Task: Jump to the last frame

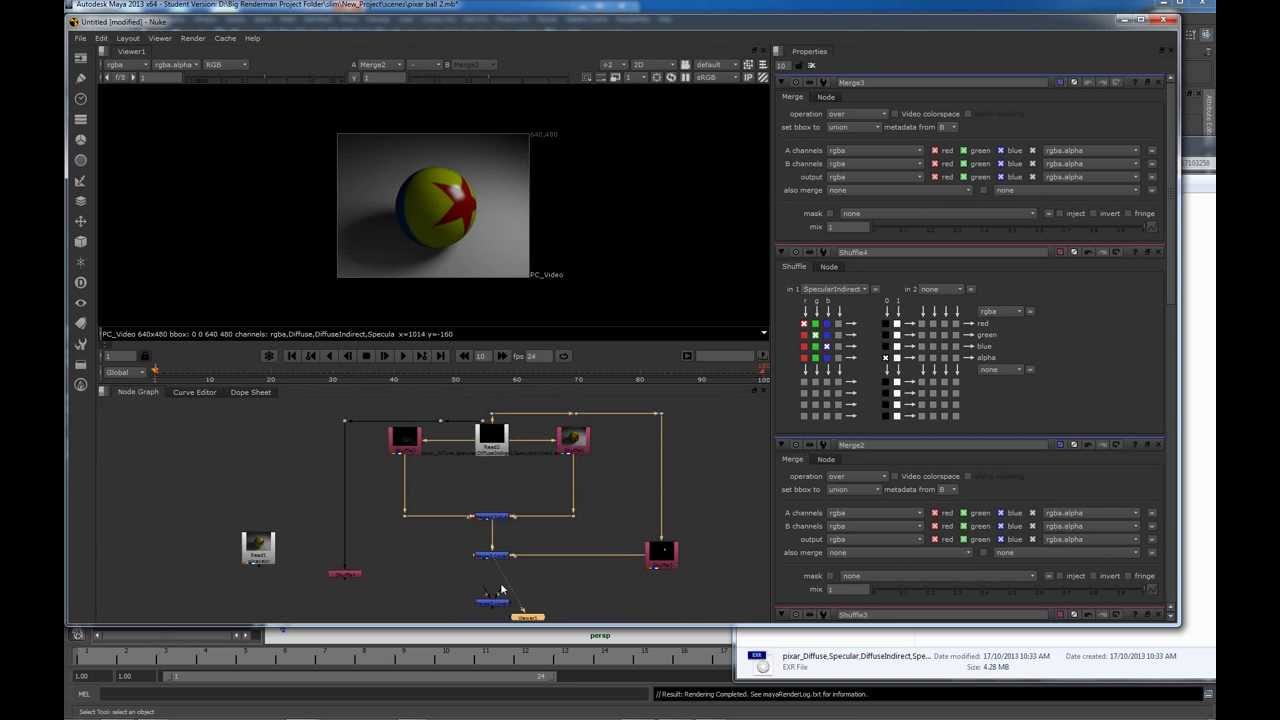Action: (x=440, y=356)
